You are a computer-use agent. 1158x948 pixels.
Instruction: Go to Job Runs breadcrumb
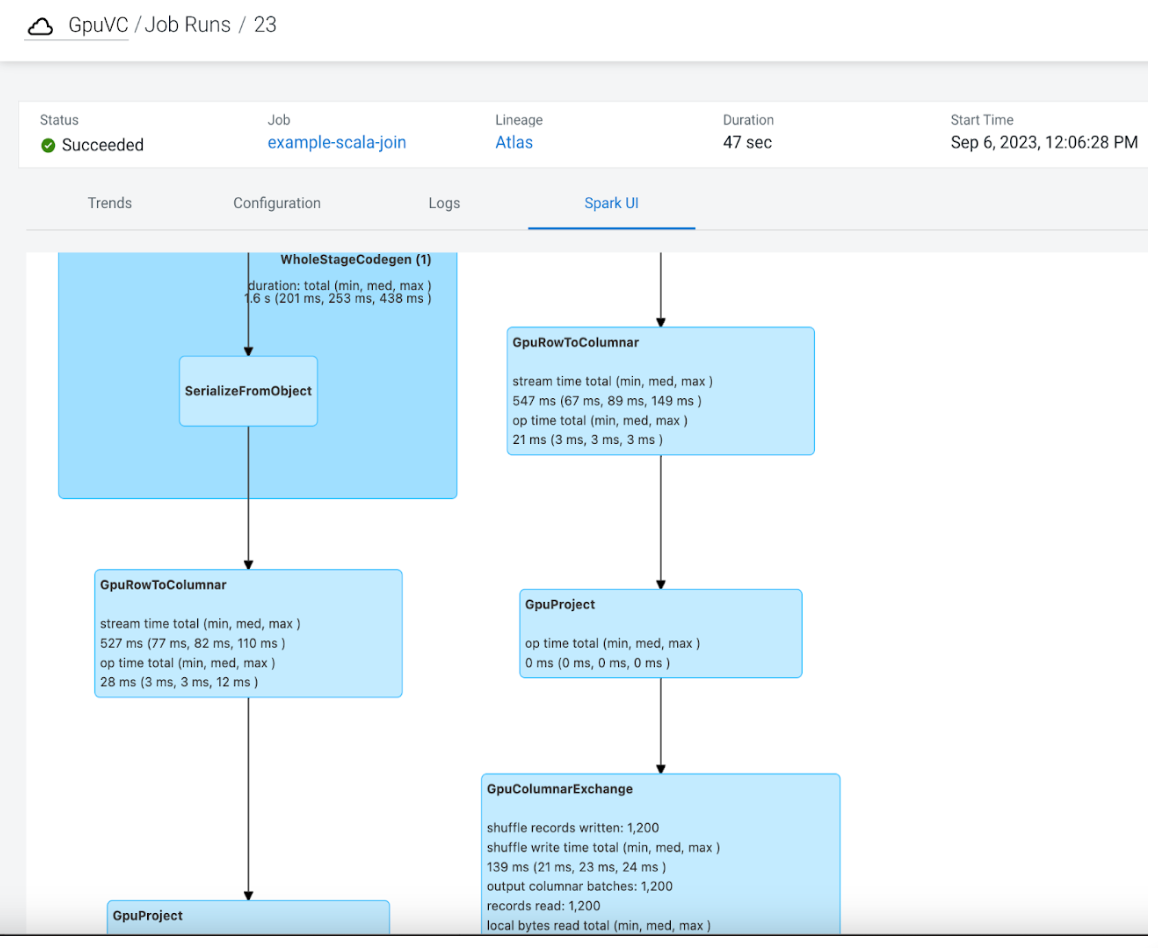coord(187,25)
